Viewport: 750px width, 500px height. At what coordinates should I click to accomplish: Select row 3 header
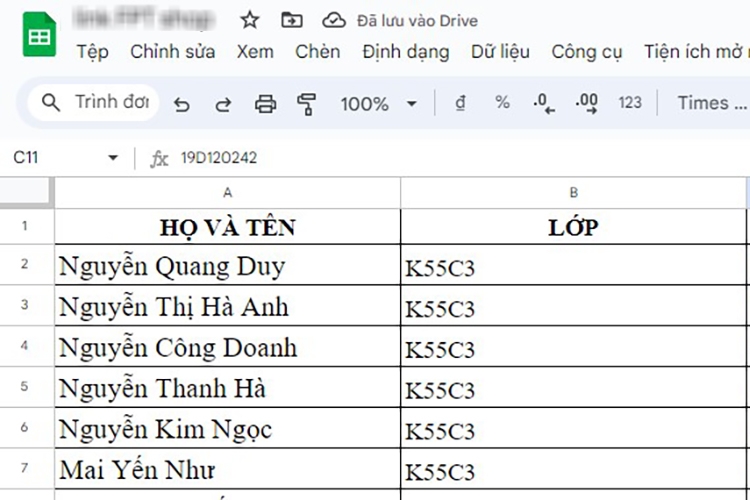click(27, 306)
